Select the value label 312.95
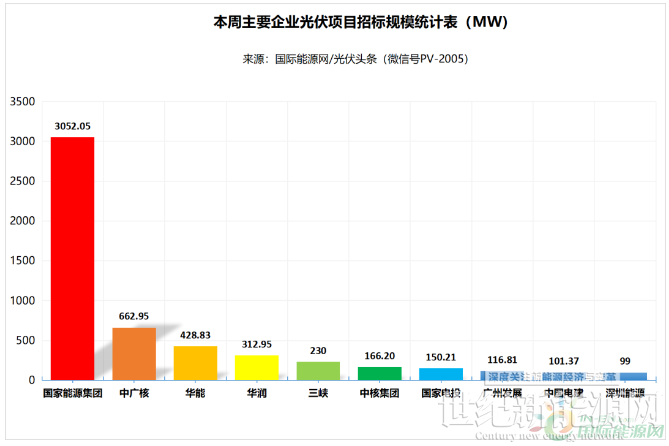The width and height of the screenshot is (669, 446). (257, 344)
